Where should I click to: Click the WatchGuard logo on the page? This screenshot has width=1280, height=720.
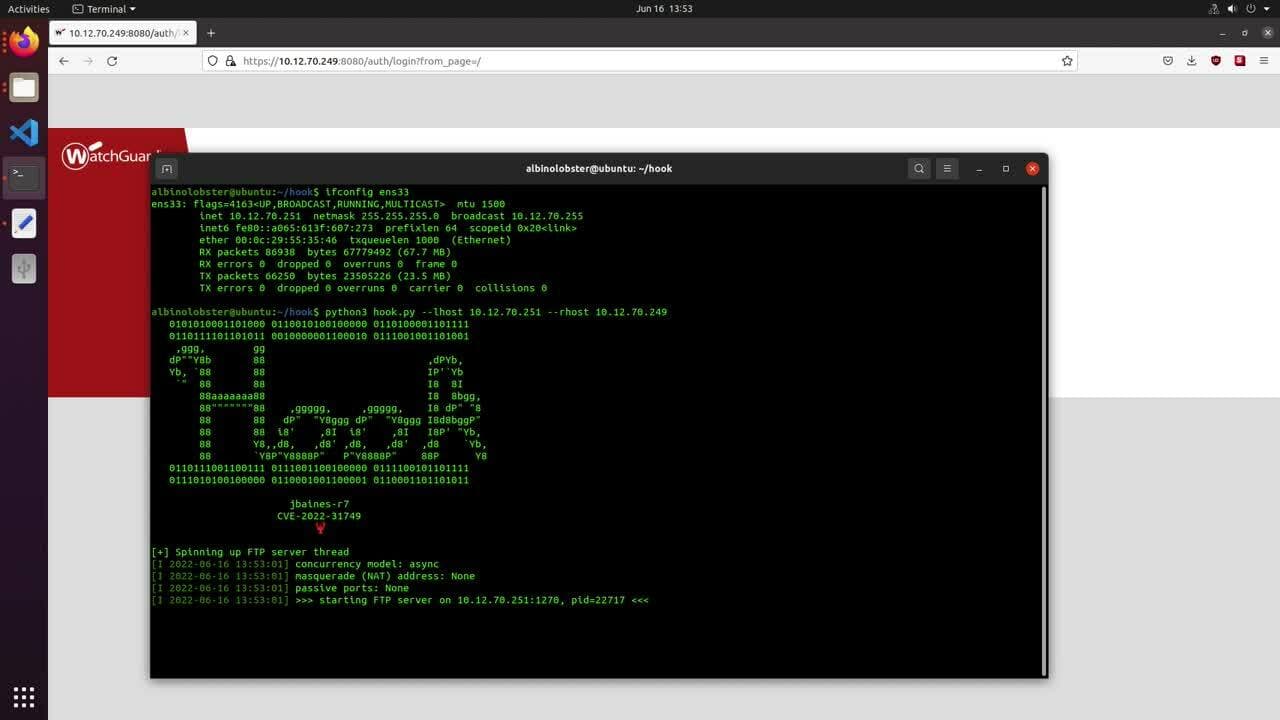click(x=111, y=156)
